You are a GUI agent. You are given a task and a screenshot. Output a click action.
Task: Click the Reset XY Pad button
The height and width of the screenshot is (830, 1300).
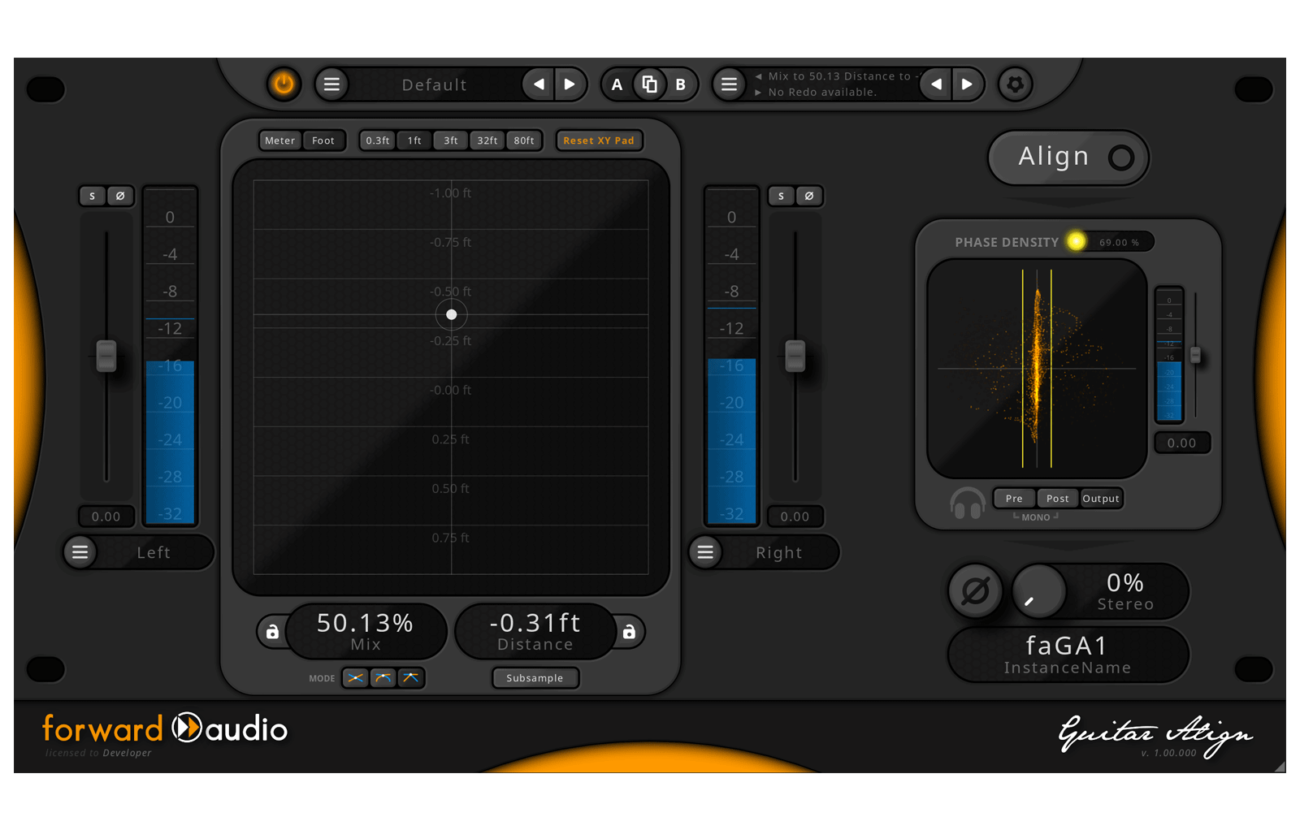point(598,141)
